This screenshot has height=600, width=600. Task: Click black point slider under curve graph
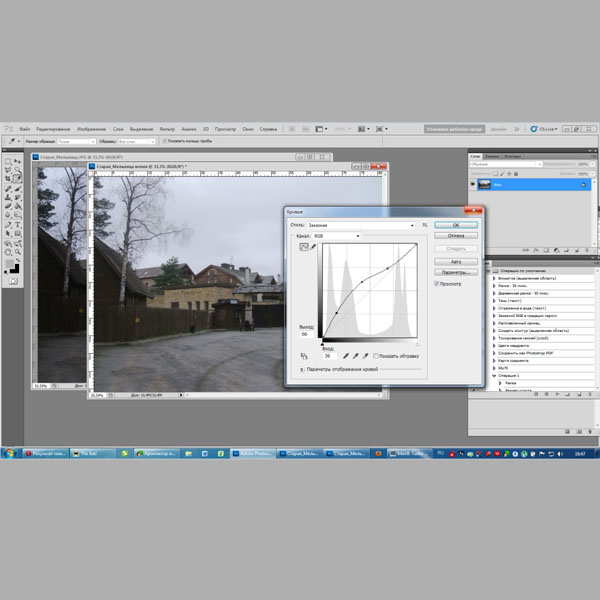pos(322,344)
